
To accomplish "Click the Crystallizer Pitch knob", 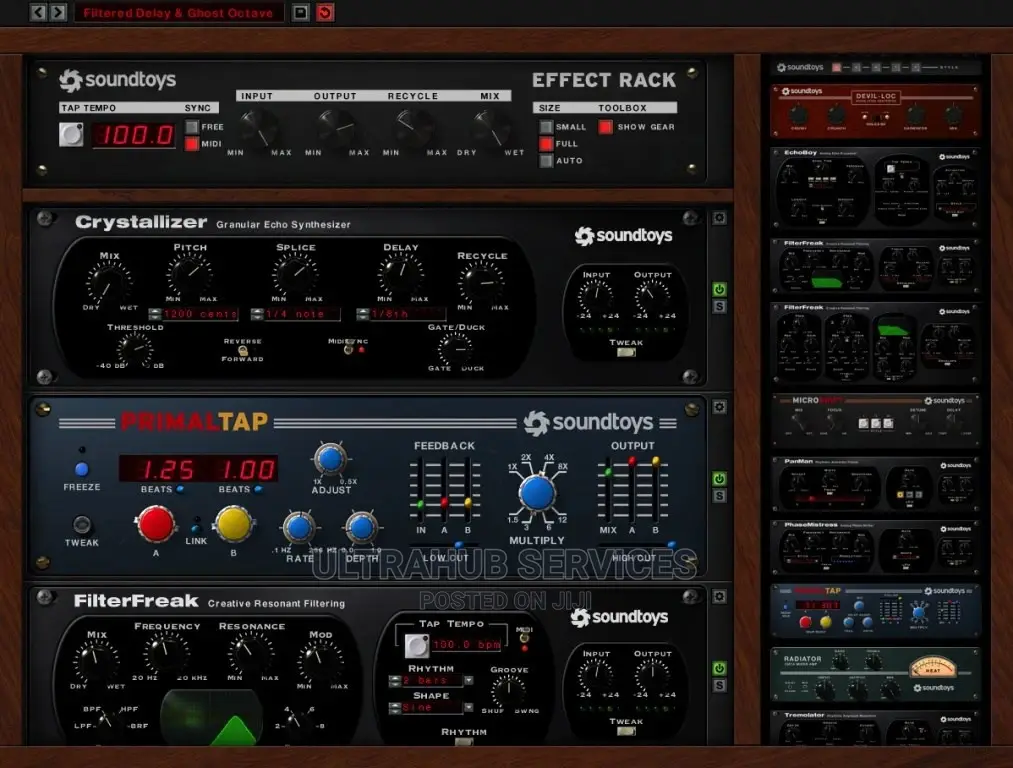I will [x=190, y=274].
